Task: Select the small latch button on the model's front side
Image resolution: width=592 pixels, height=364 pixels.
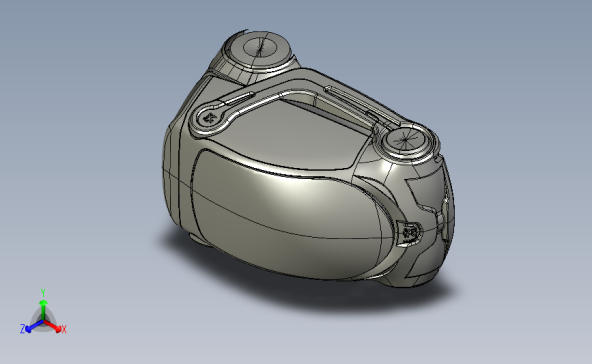Action: [410, 233]
